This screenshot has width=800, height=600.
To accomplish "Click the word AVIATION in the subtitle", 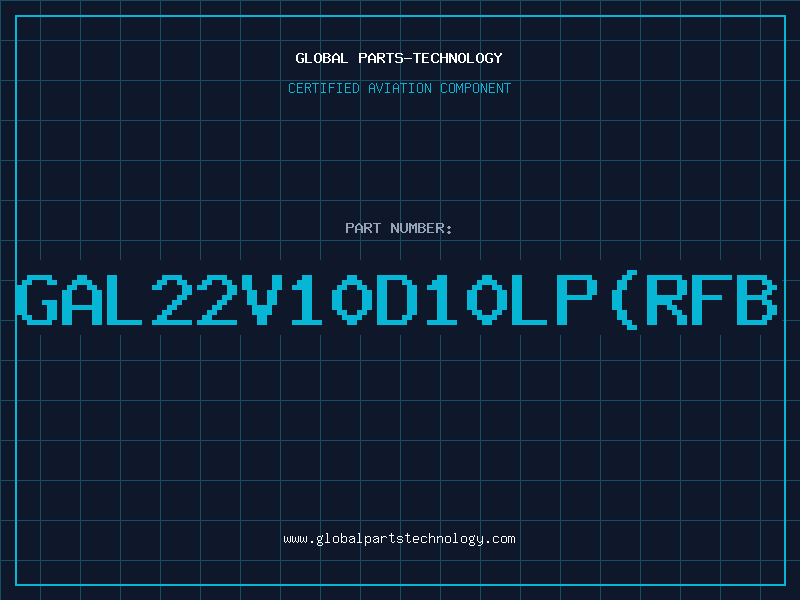I will coord(399,88).
